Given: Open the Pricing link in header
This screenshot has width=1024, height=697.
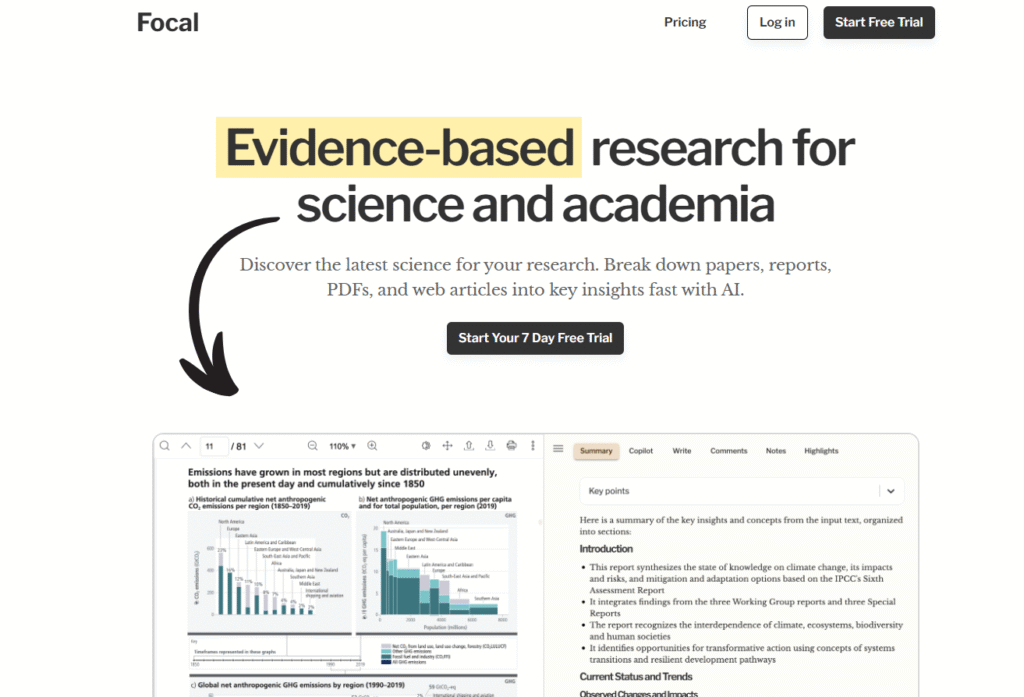Looking at the screenshot, I should 685,22.
